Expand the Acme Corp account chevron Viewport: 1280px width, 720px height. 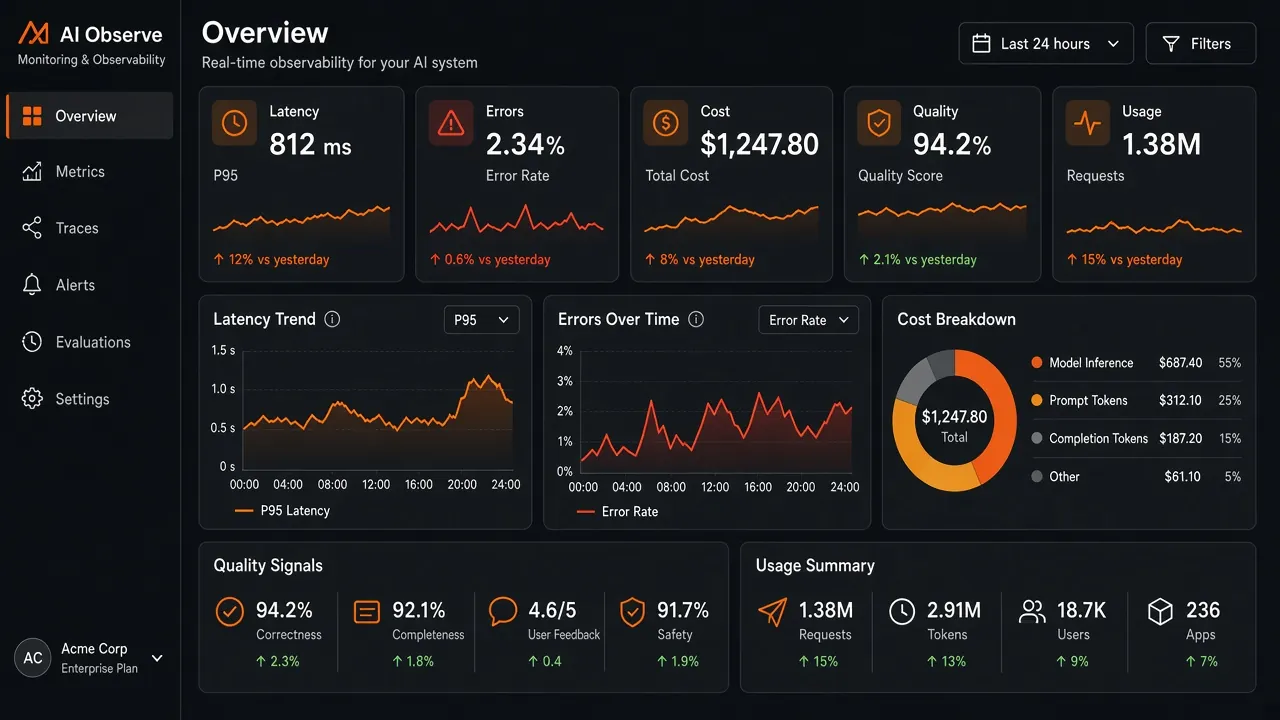[157, 658]
